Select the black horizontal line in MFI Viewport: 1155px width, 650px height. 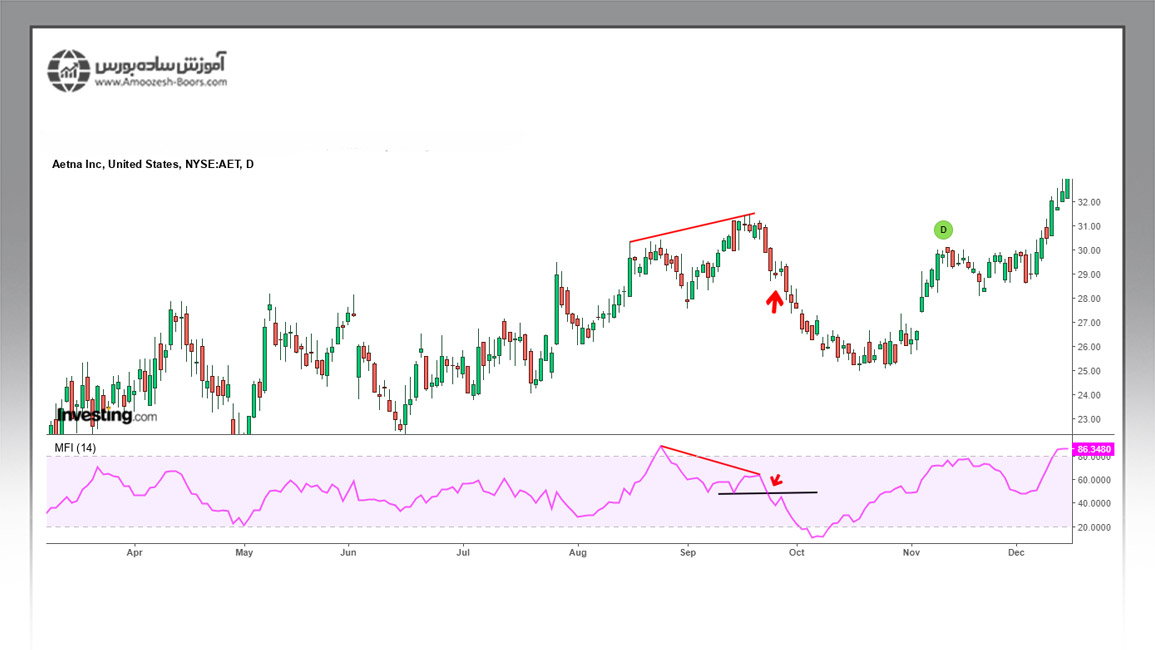point(768,493)
